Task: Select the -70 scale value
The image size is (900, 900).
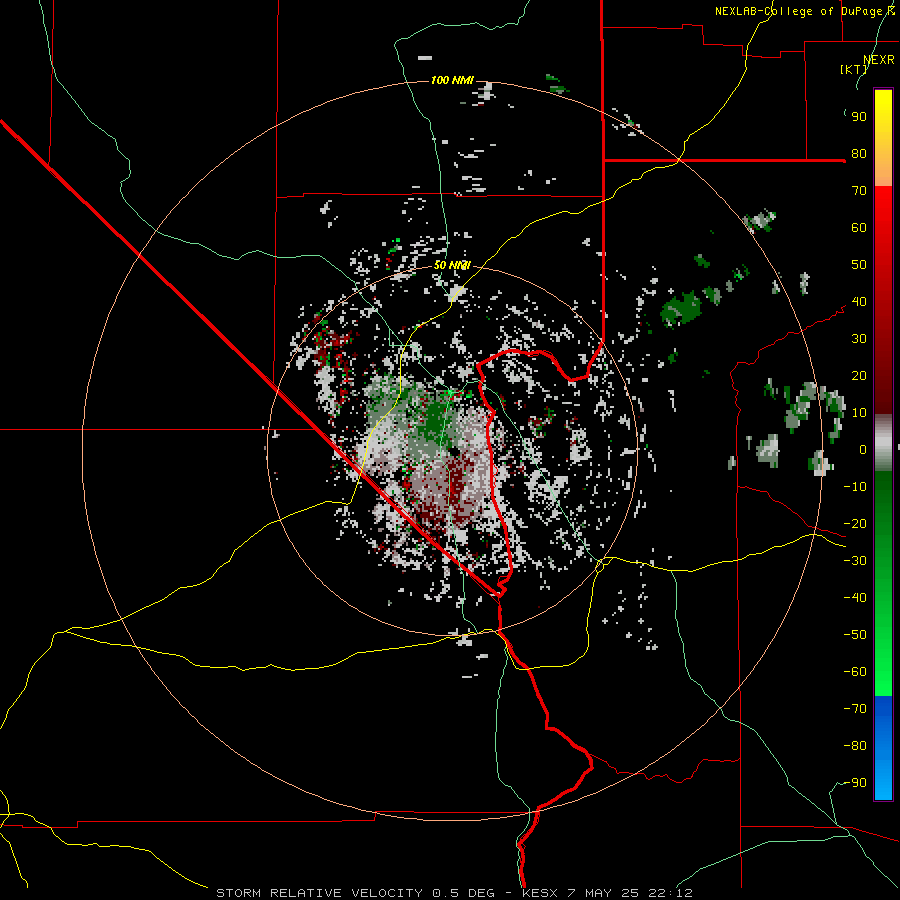Action: [855, 709]
